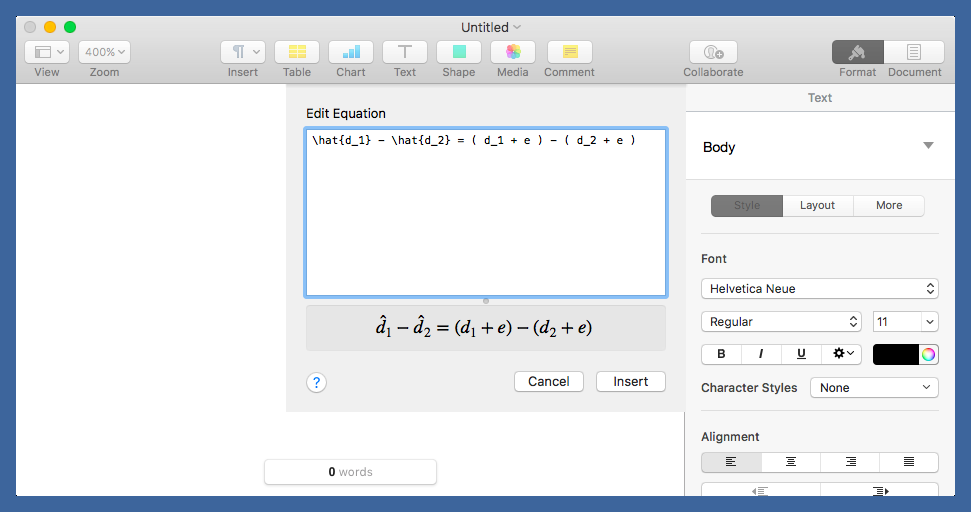Expand the Character Styles dropdown
The image size is (971, 512).
(x=873, y=388)
